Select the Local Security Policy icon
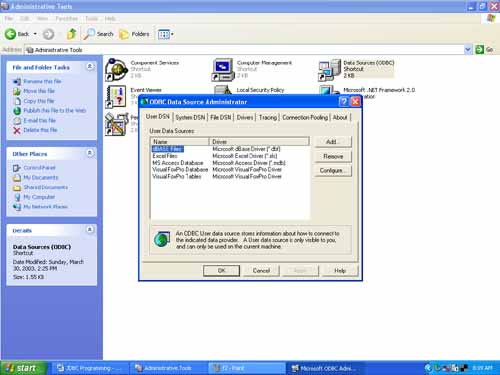 point(223,90)
